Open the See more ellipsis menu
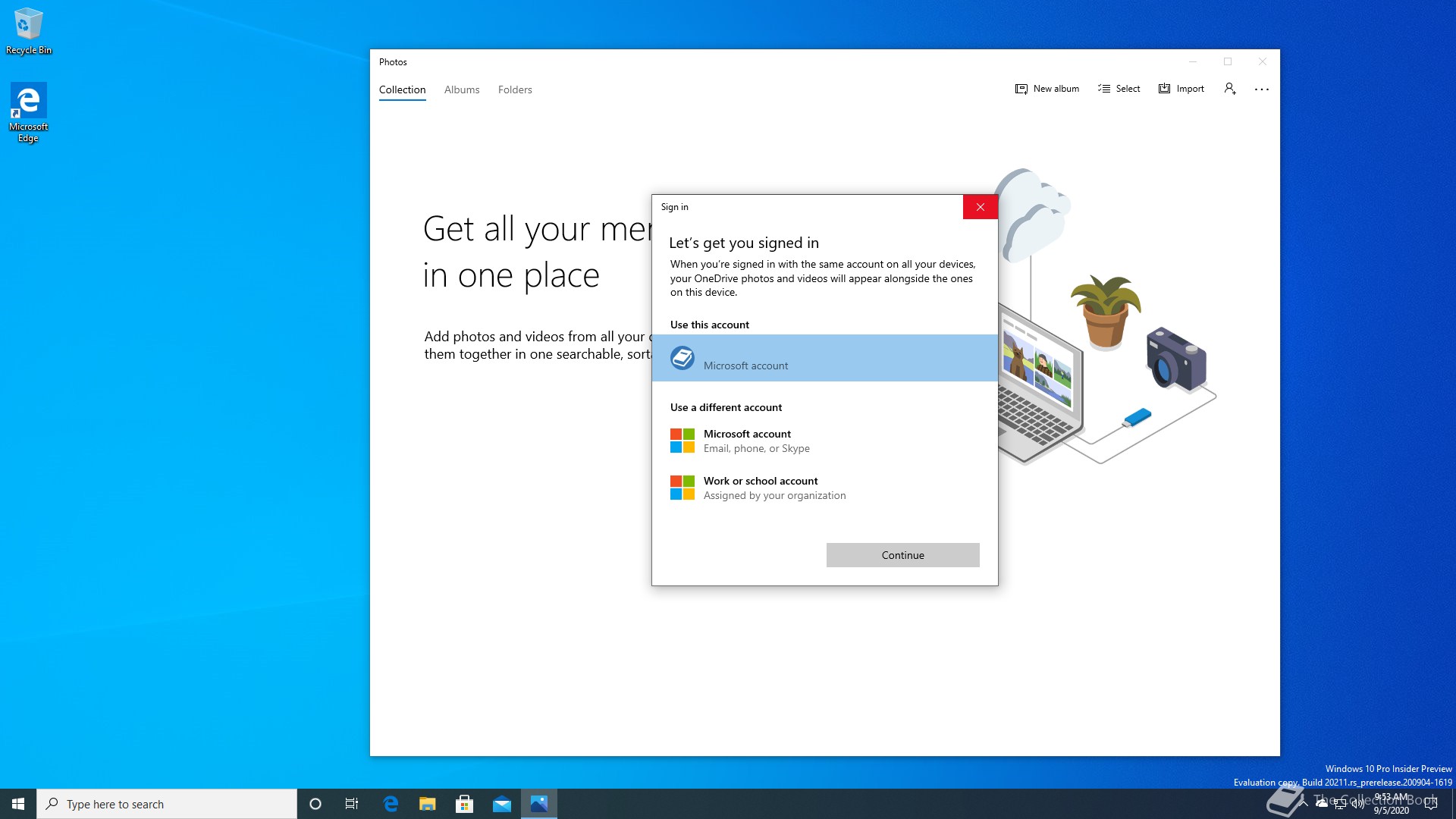 [x=1262, y=89]
